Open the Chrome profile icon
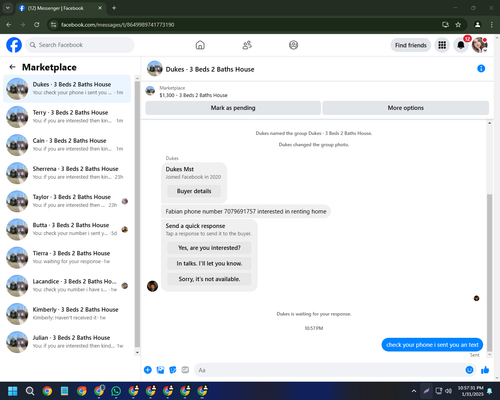The image size is (500, 400). click(x=478, y=25)
